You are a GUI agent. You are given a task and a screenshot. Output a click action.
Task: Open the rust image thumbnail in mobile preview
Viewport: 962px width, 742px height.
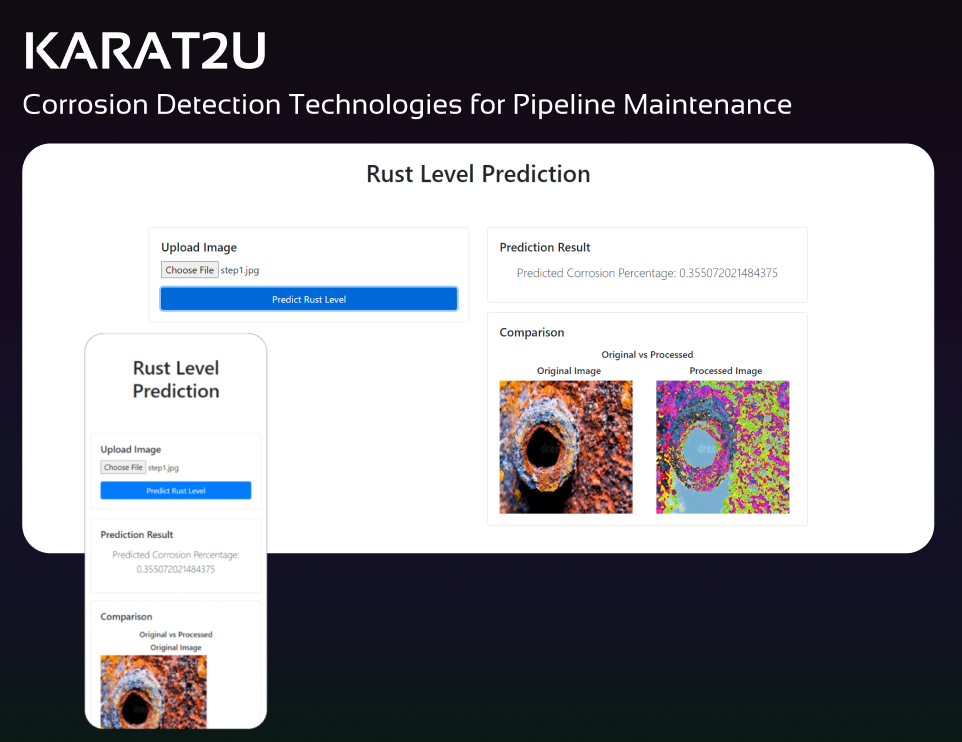click(x=153, y=692)
